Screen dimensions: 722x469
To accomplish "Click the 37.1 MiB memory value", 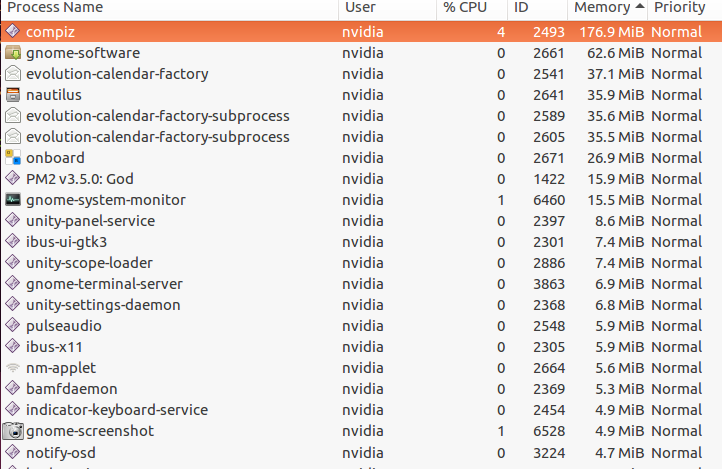I will 616,74.
